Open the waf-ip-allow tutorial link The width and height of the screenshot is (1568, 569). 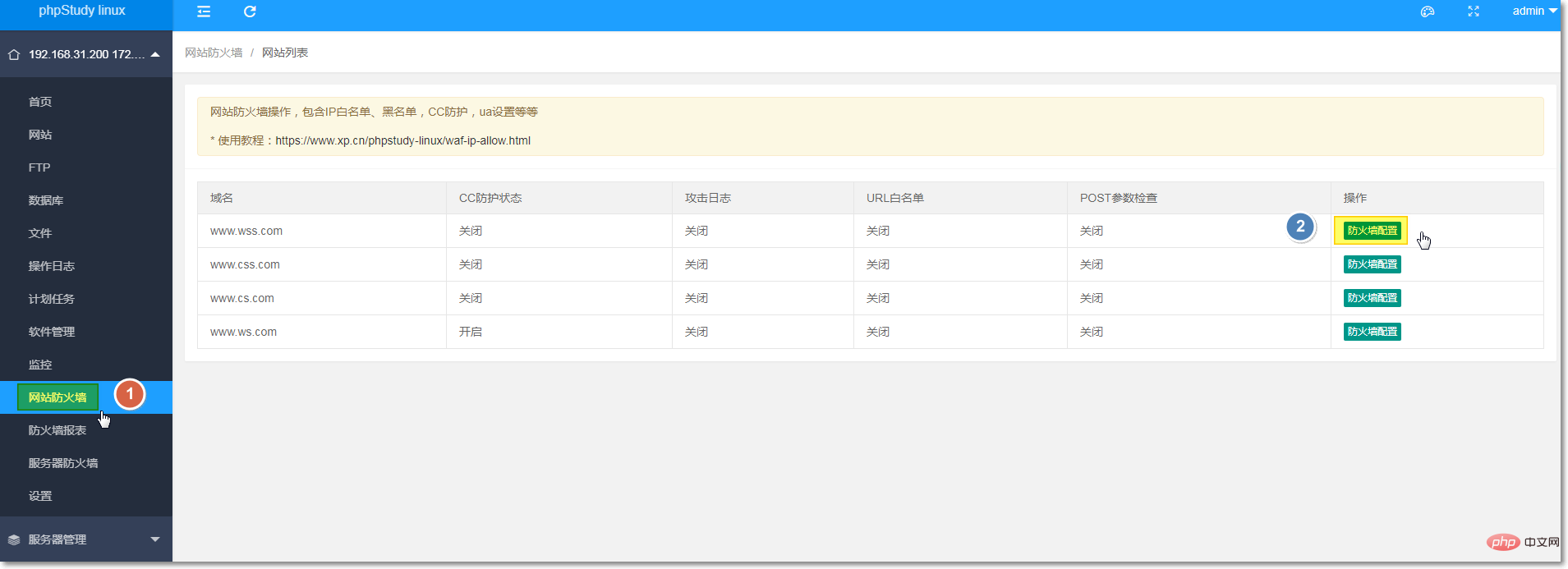pos(402,140)
